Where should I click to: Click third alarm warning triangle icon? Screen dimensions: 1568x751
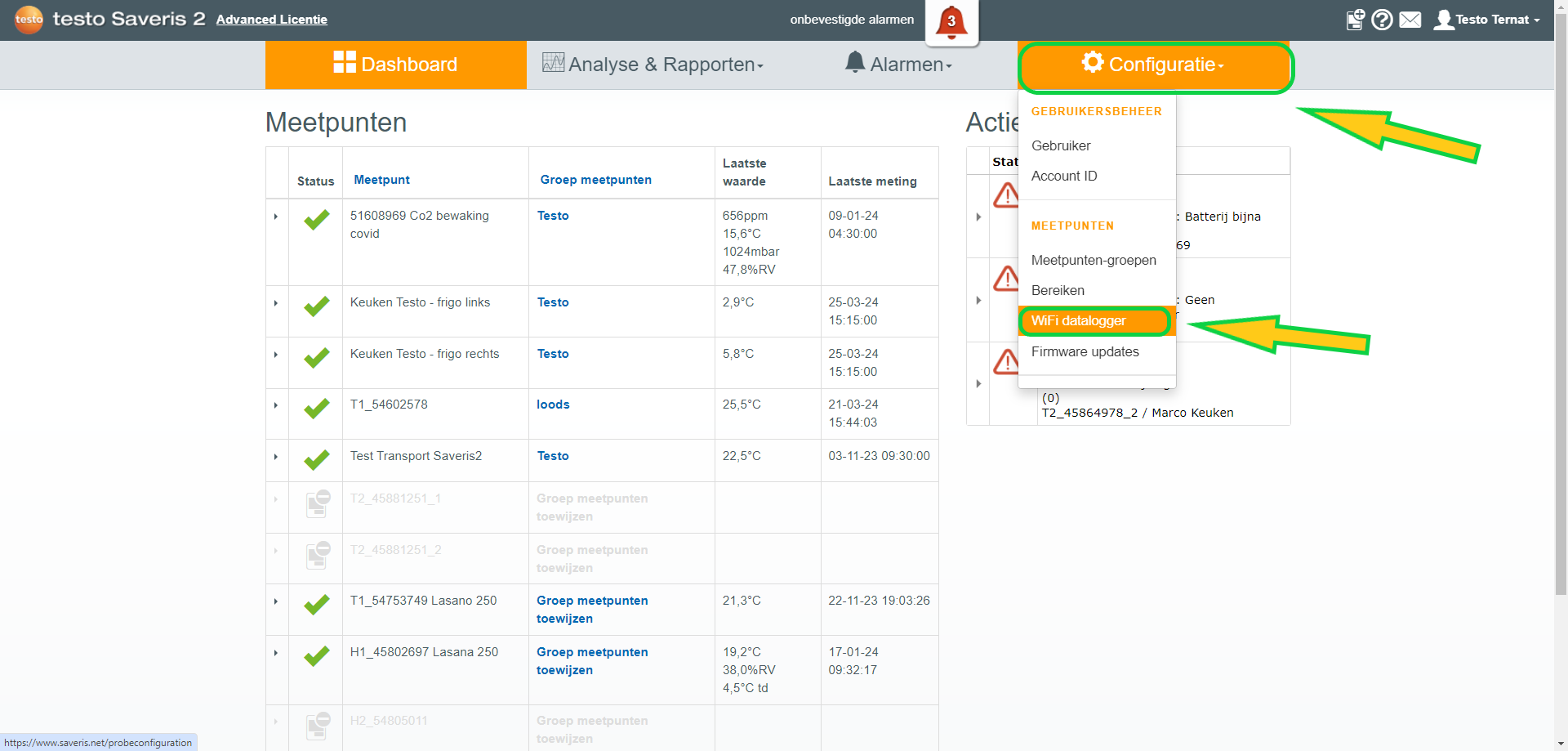click(1006, 361)
